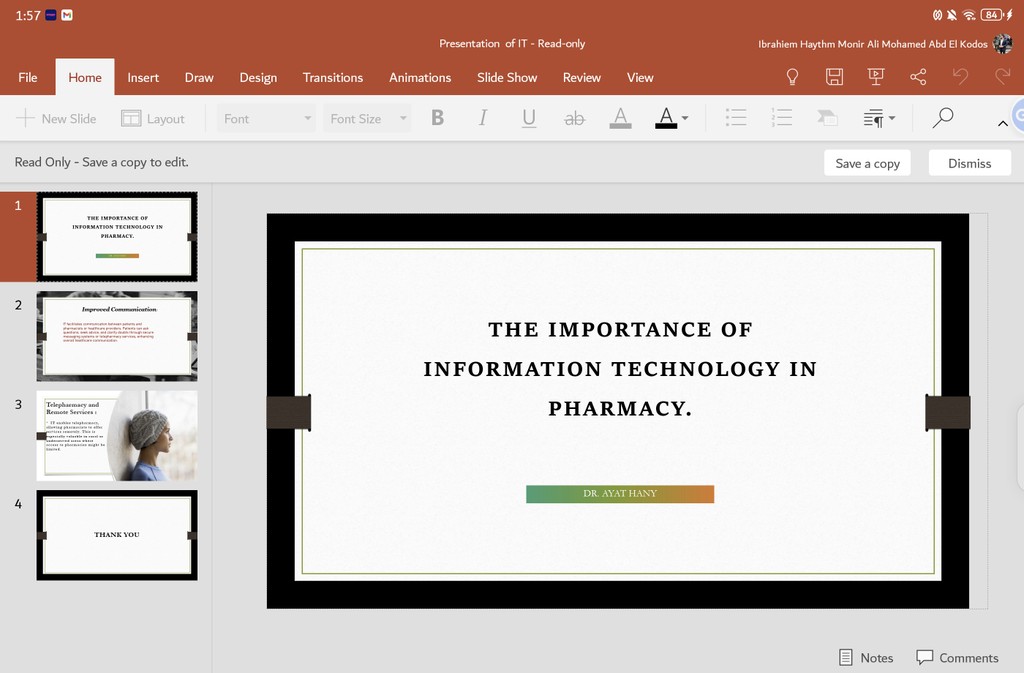Image resolution: width=1024 pixels, height=673 pixels.
Task: Expand the Font Size dropdown
Action: 403,118
